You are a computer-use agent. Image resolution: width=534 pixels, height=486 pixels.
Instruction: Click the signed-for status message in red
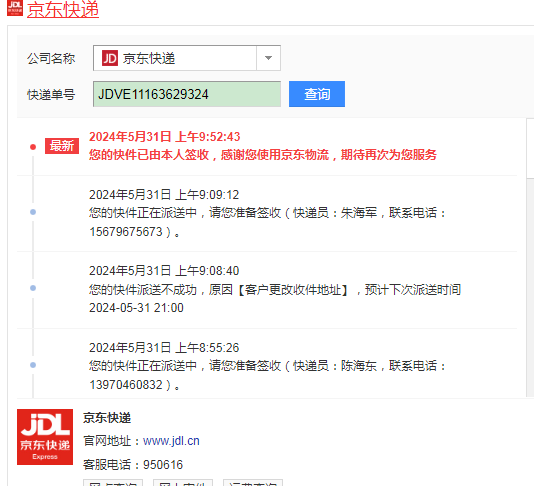click(x=263, y=155)
